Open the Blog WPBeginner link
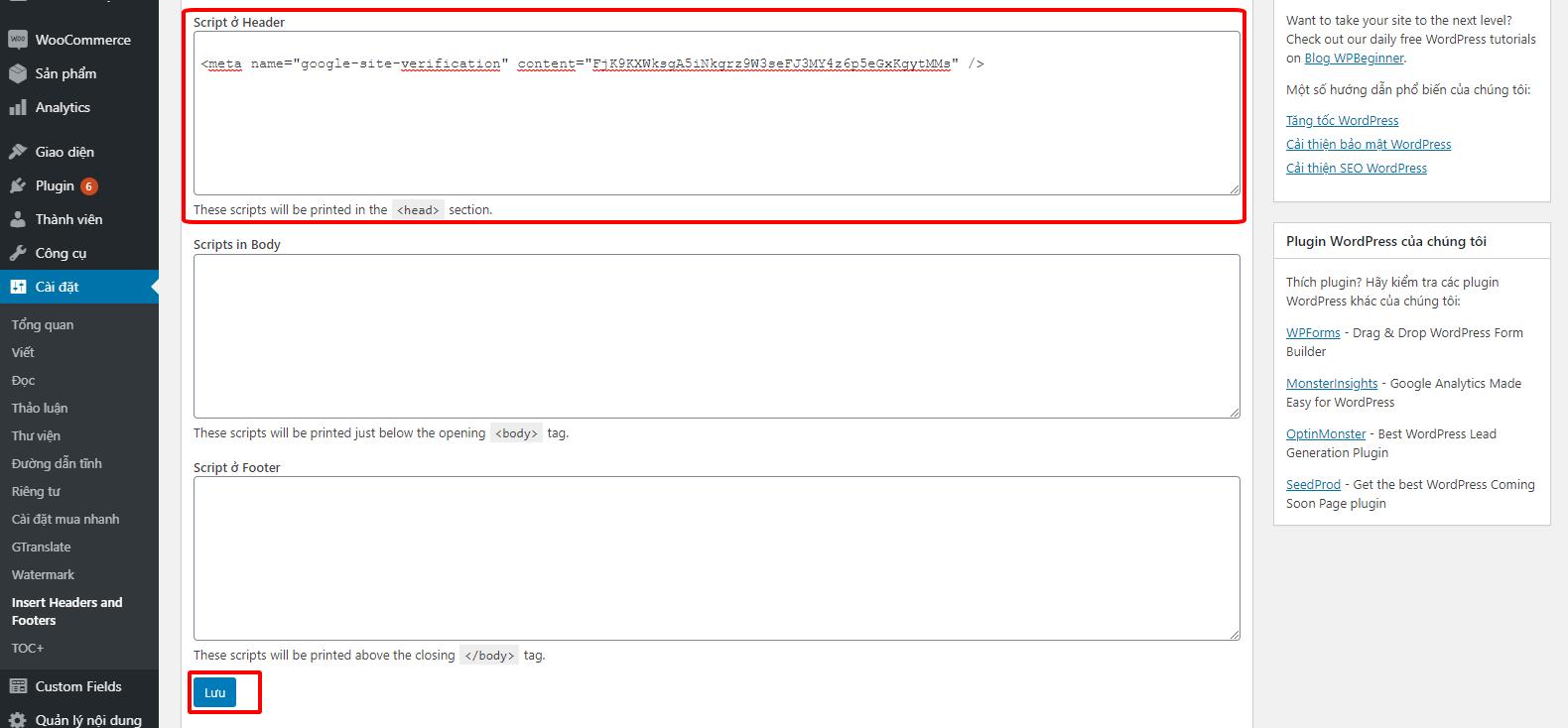 pos(1354,58)
